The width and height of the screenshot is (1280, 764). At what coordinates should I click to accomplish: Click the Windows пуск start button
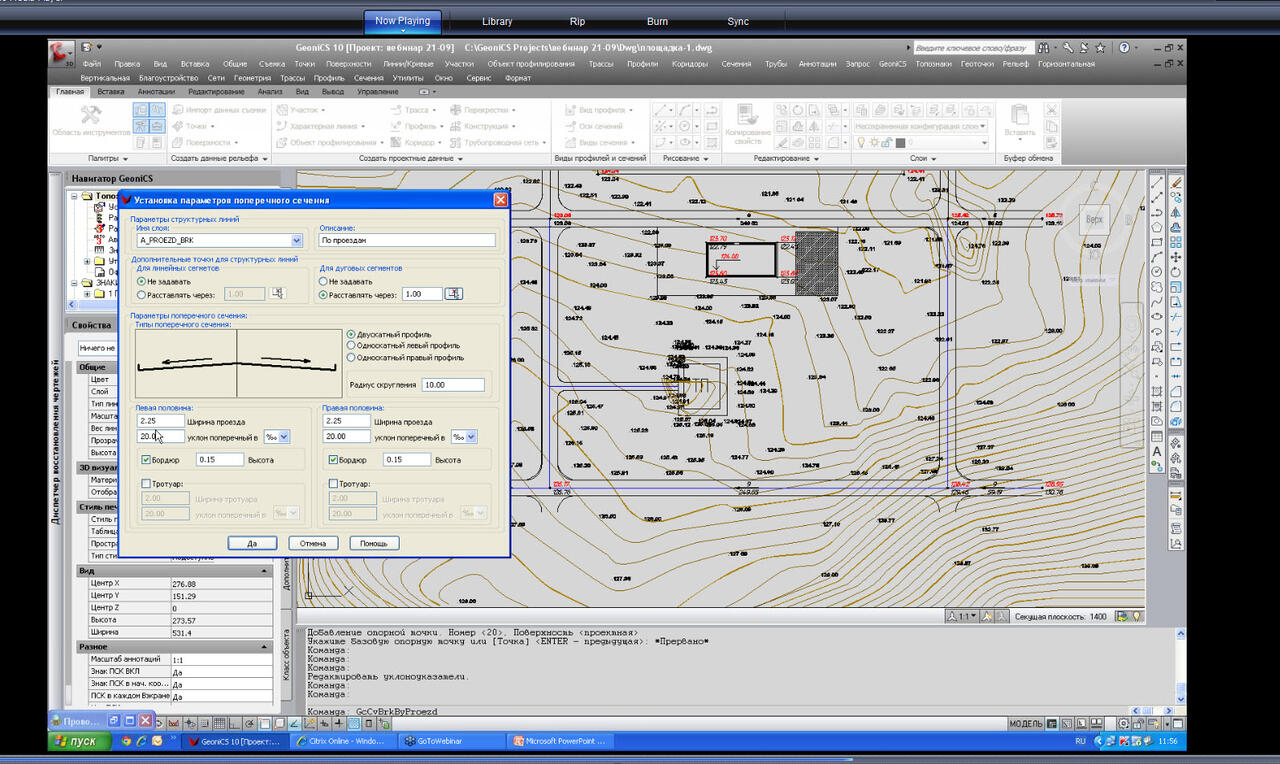point(78,741)
